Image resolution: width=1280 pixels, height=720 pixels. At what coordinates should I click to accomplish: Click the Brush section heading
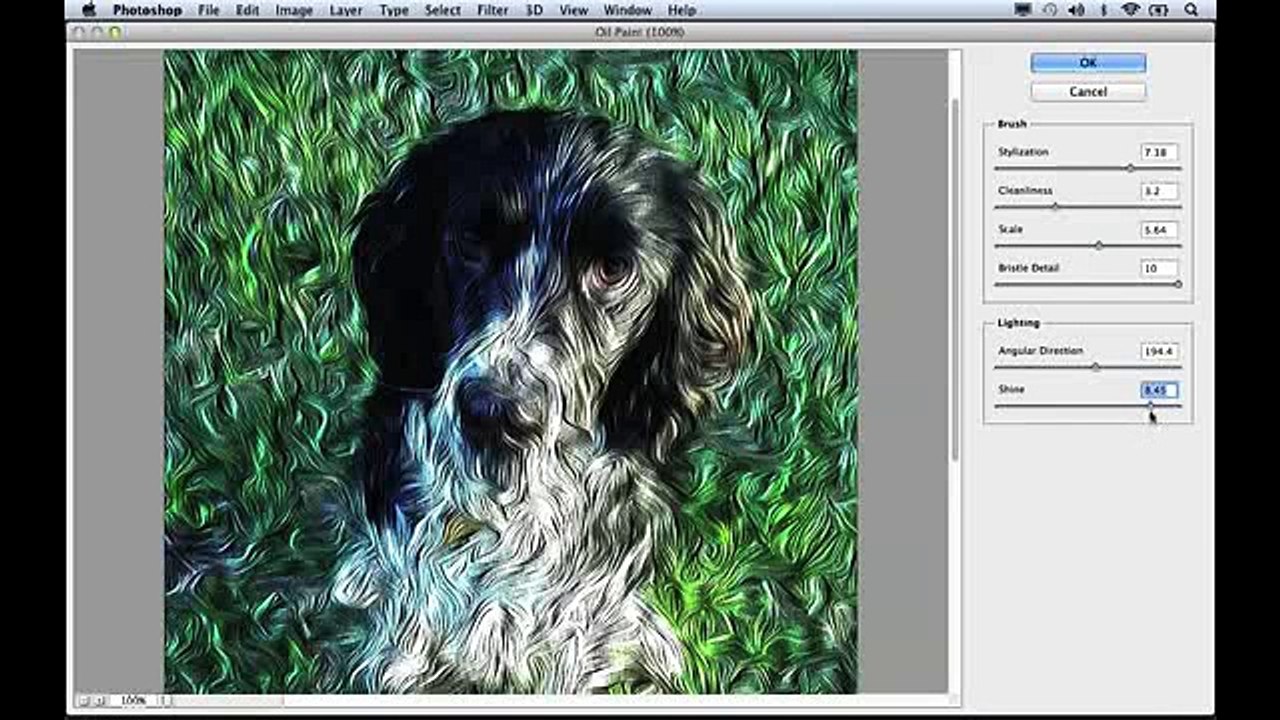pyautogui.click(x=1012, y=124)
